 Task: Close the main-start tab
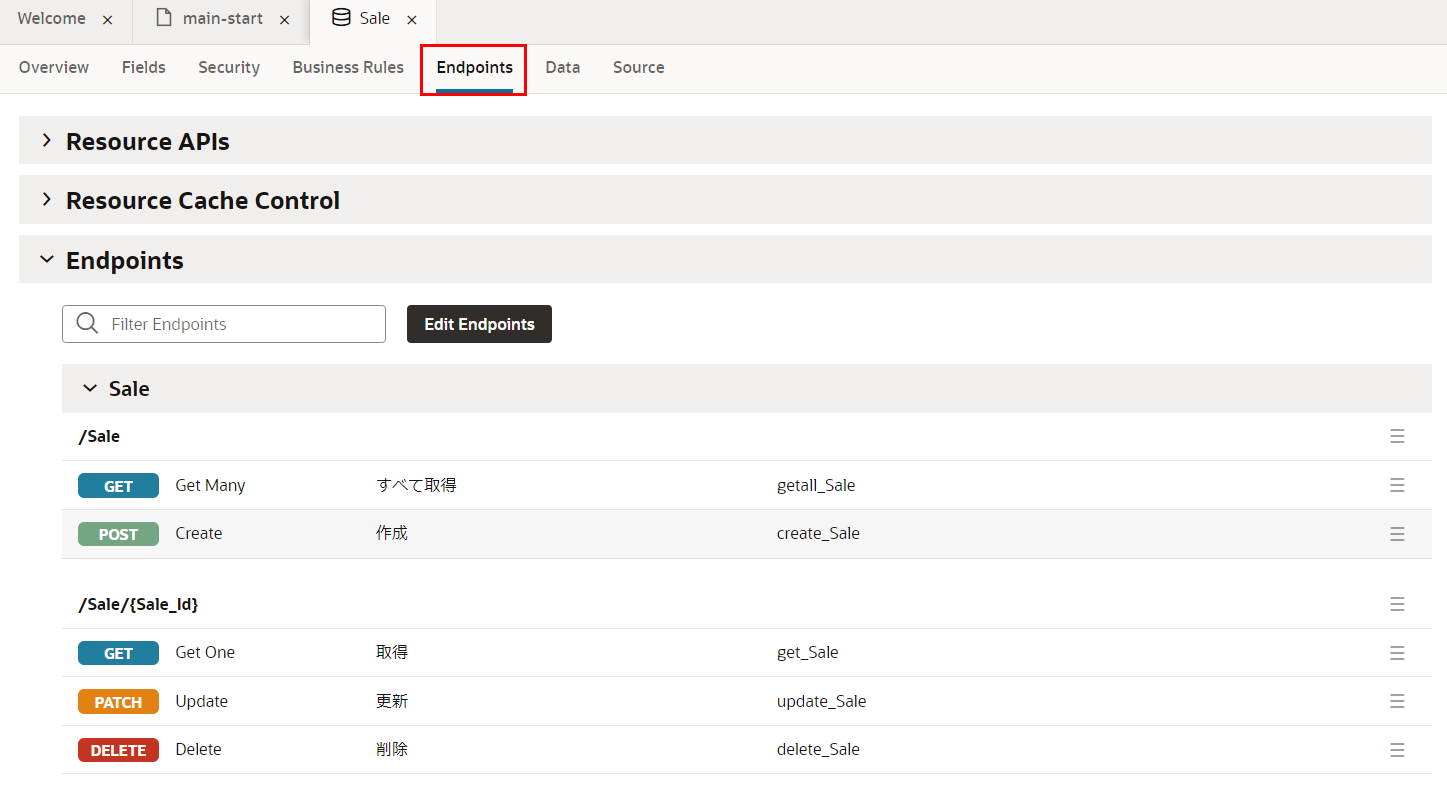tap(285, 20)
